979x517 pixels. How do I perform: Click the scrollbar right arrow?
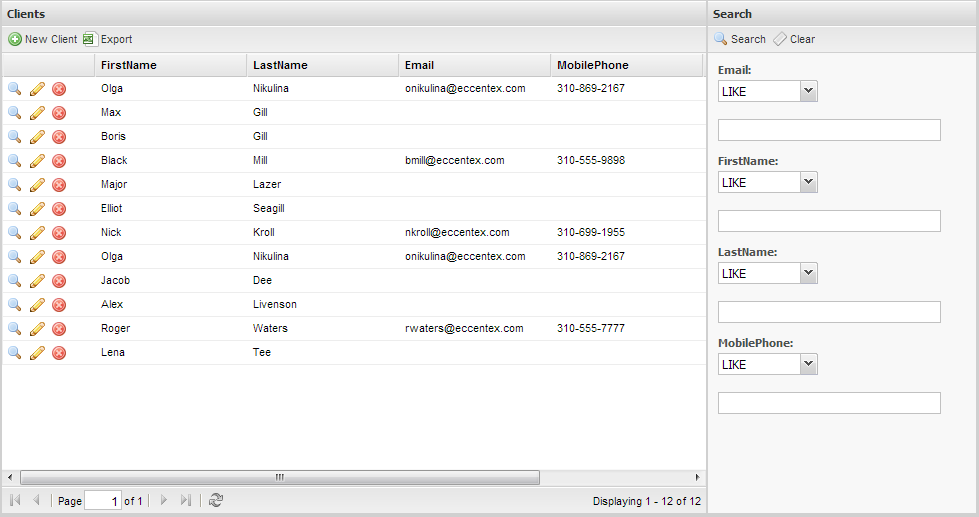(697, 478)
